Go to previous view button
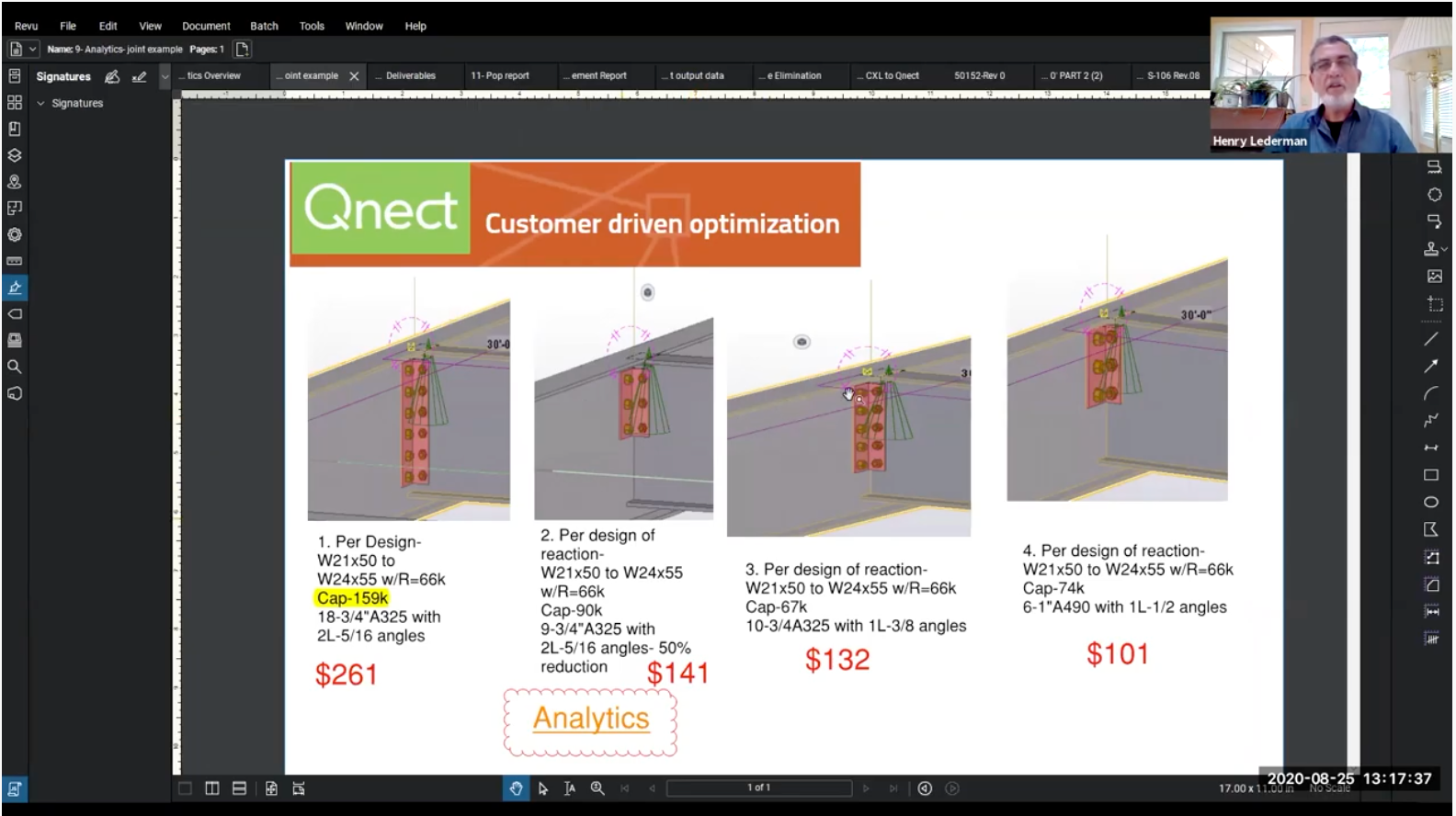 pyautogui.click(x=925, y=788)
